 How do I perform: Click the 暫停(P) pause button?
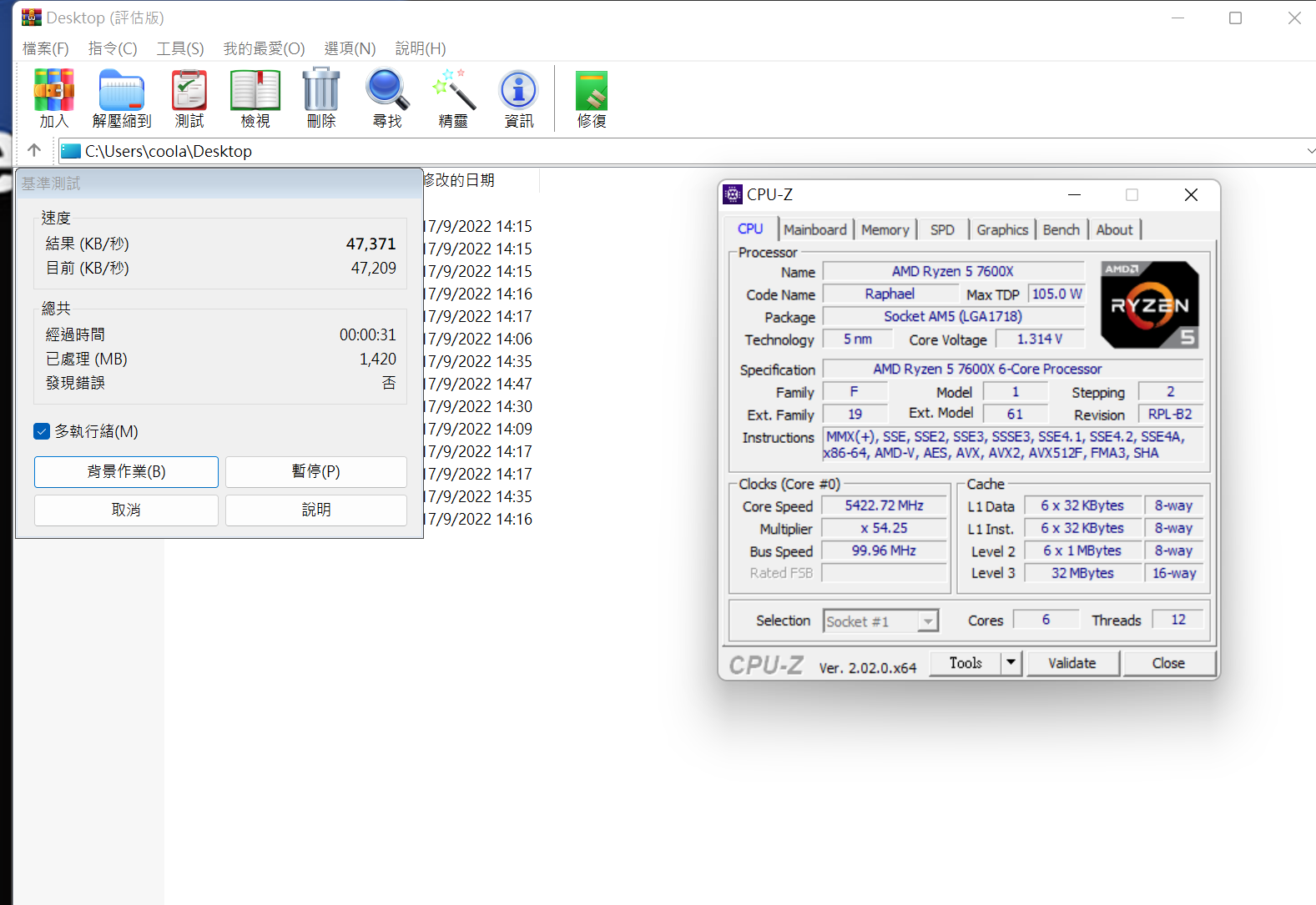click(316, 471)
